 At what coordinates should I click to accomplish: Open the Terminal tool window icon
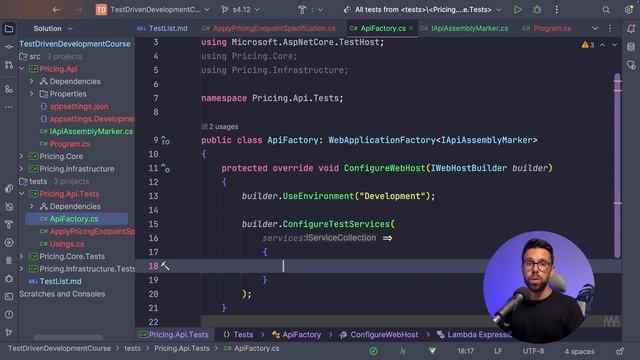pyautogui.click(x=9, y=297)
